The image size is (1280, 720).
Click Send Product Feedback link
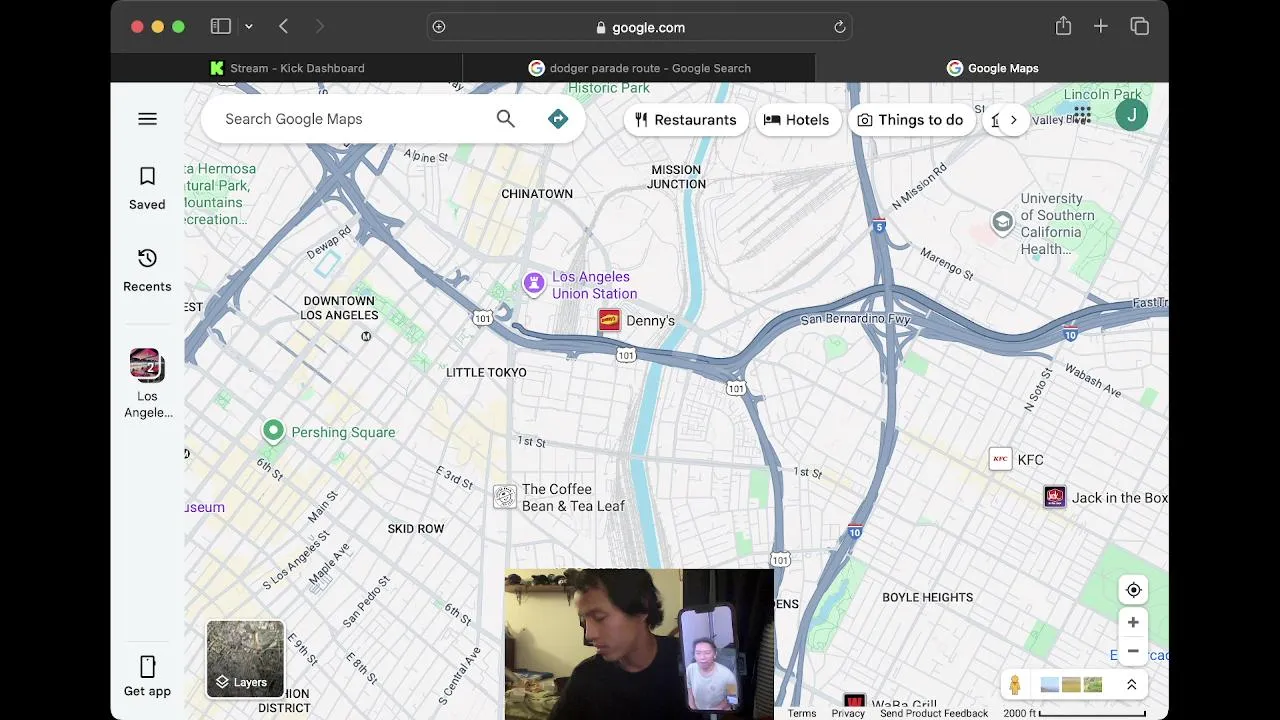tap(934, 713)
